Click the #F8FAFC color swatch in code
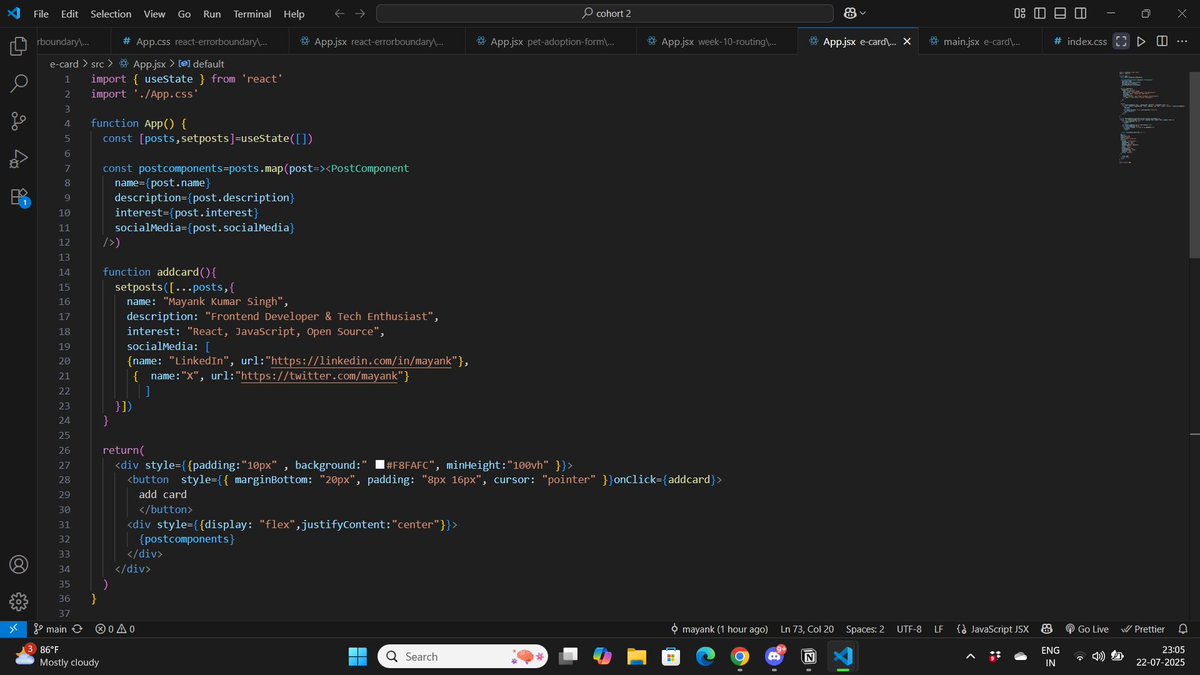Viewport: 1200px width, 675px height. 381,465
